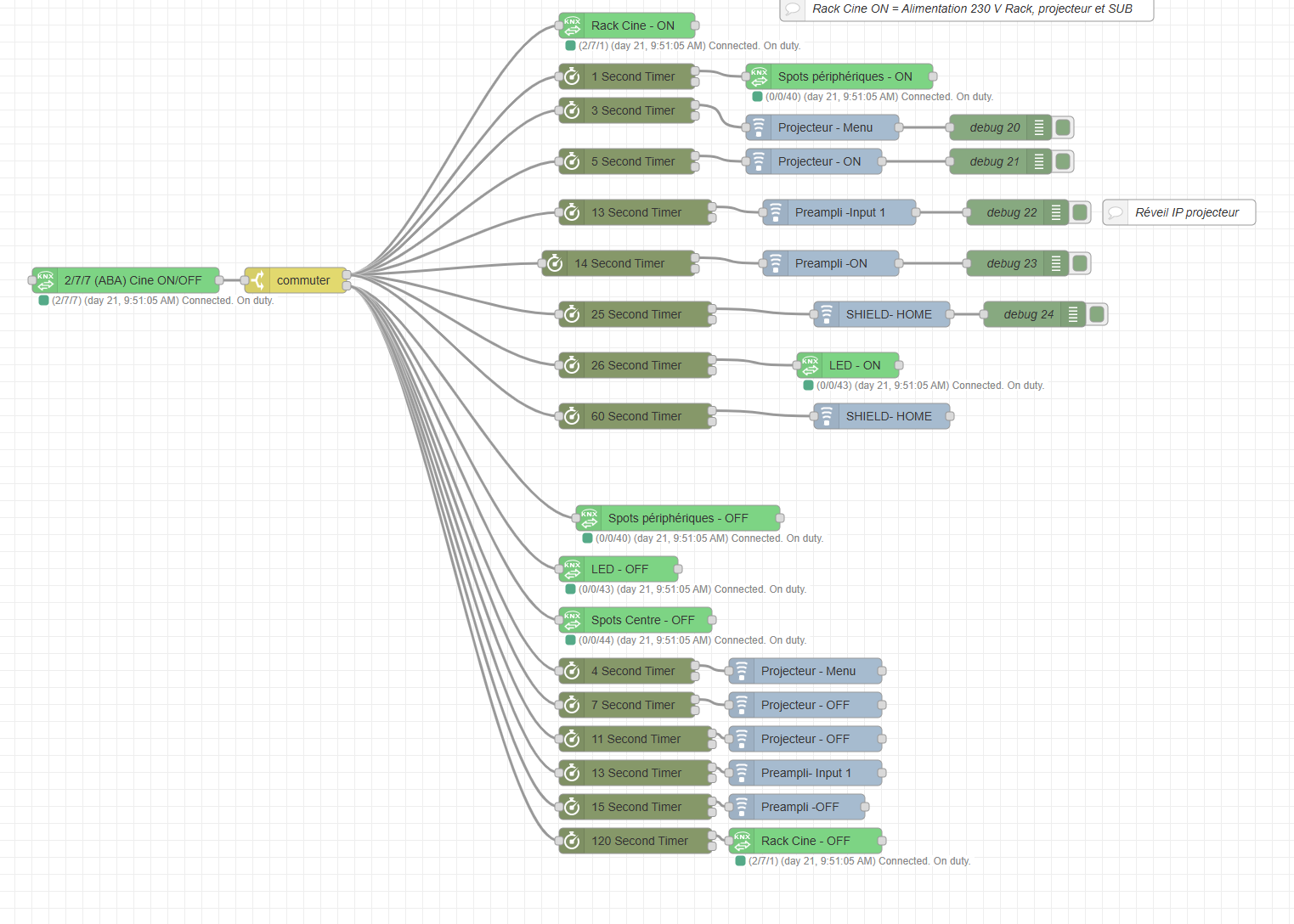
Task: Click the output port of LED - ON
Action: (x=899, y=365)
